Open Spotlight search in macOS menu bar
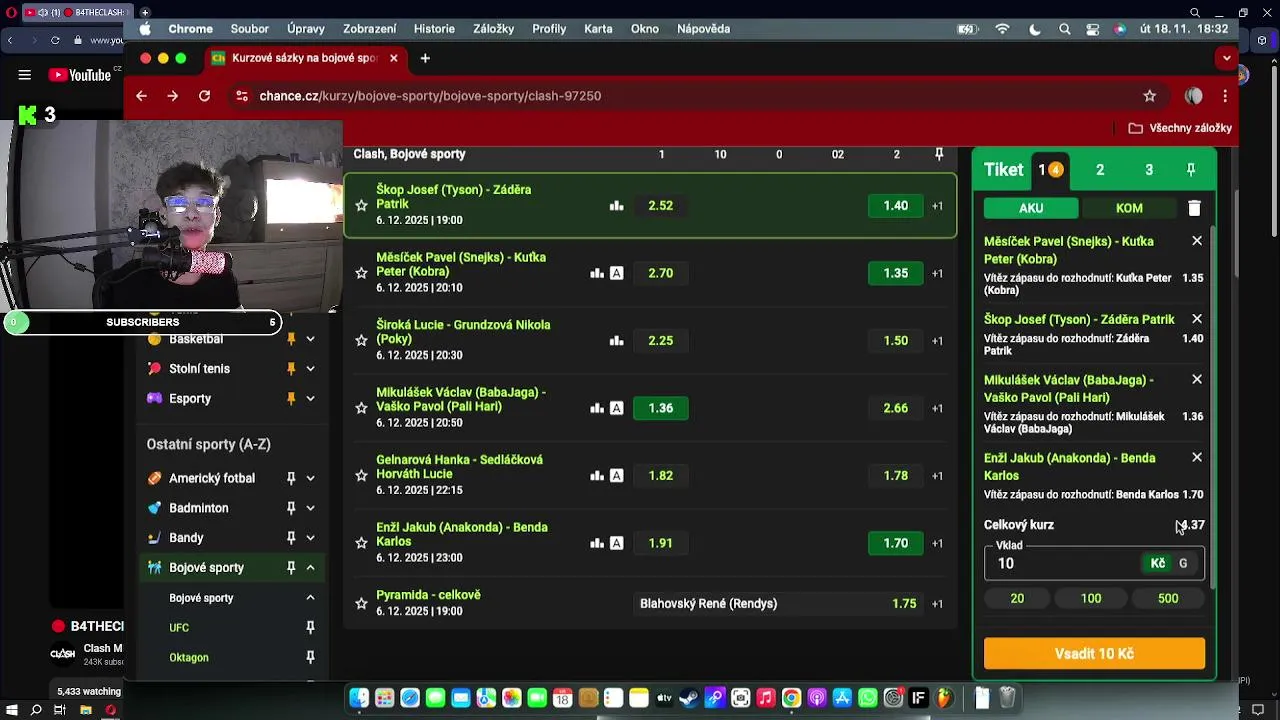Image resolution: width=1280 pixels, height=720 pixels. click(1065, 29)
